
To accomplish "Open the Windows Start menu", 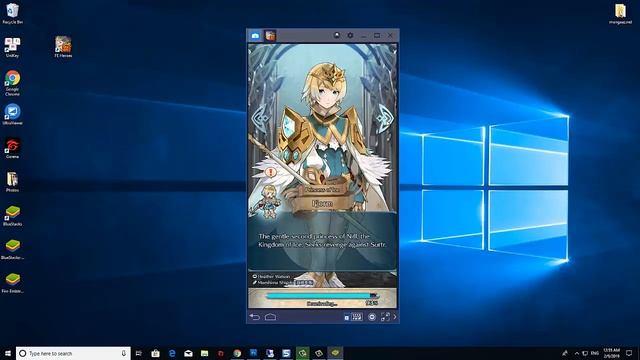I will [8, 353].
